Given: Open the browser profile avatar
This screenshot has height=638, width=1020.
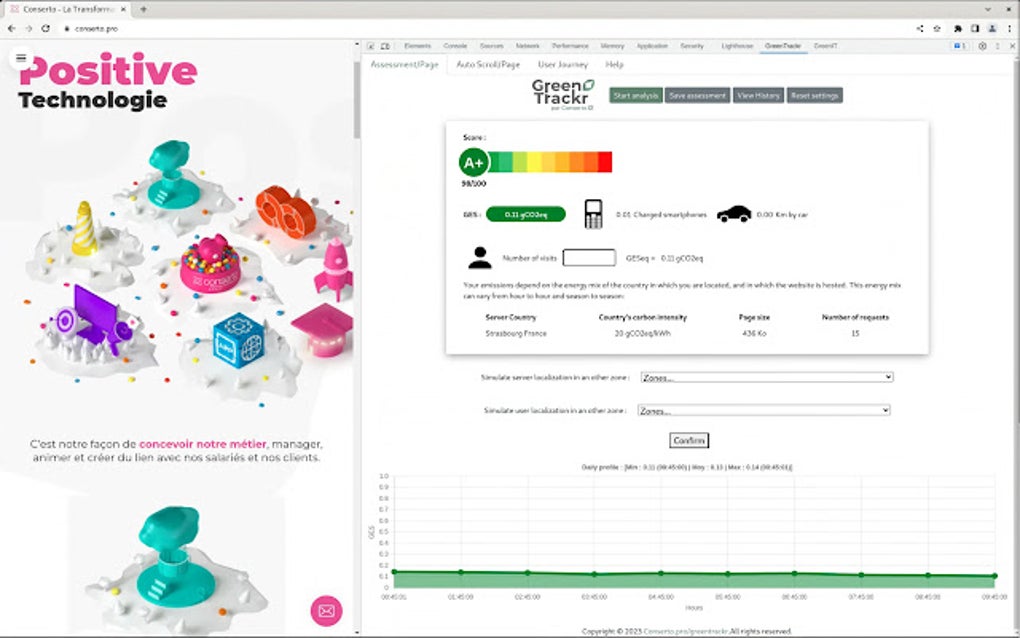Looking at the screenshot, I should (992, 29).
